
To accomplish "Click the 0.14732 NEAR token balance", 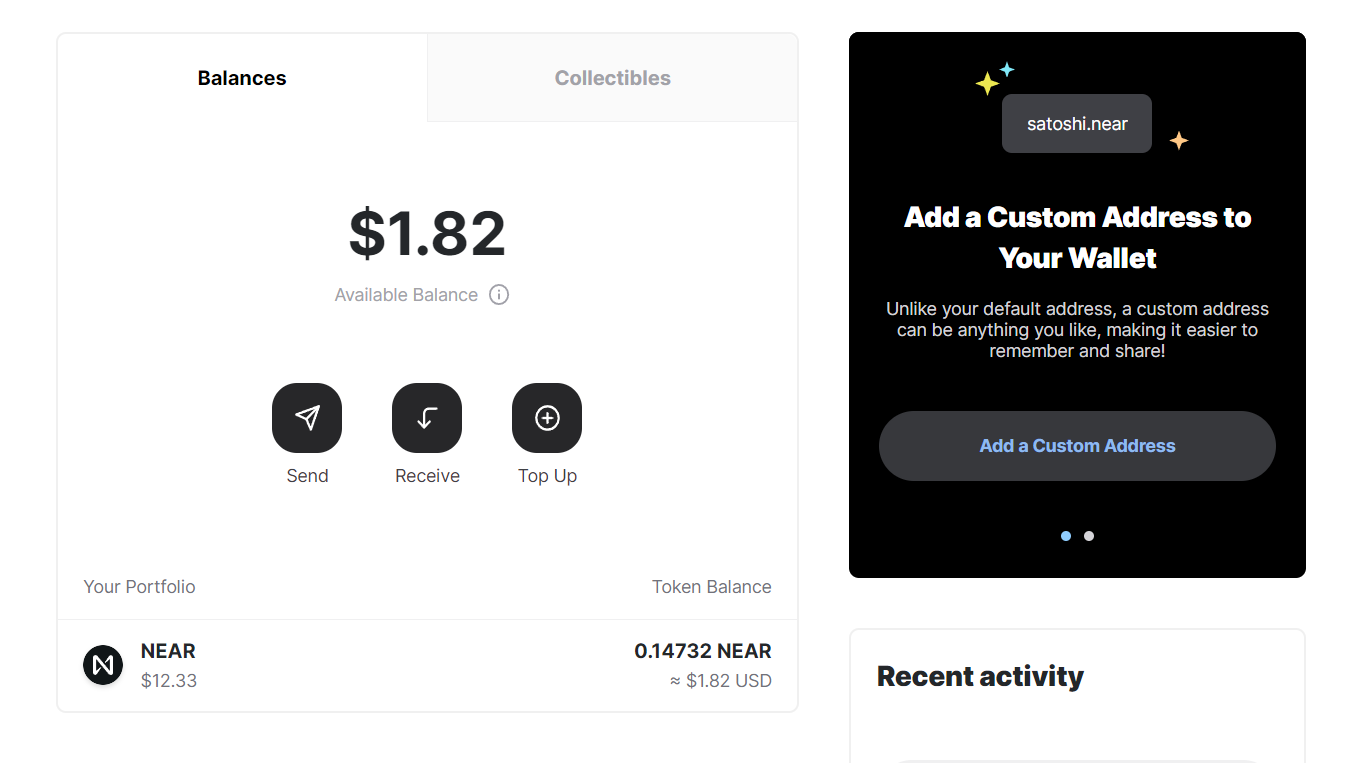I will 703,651.
